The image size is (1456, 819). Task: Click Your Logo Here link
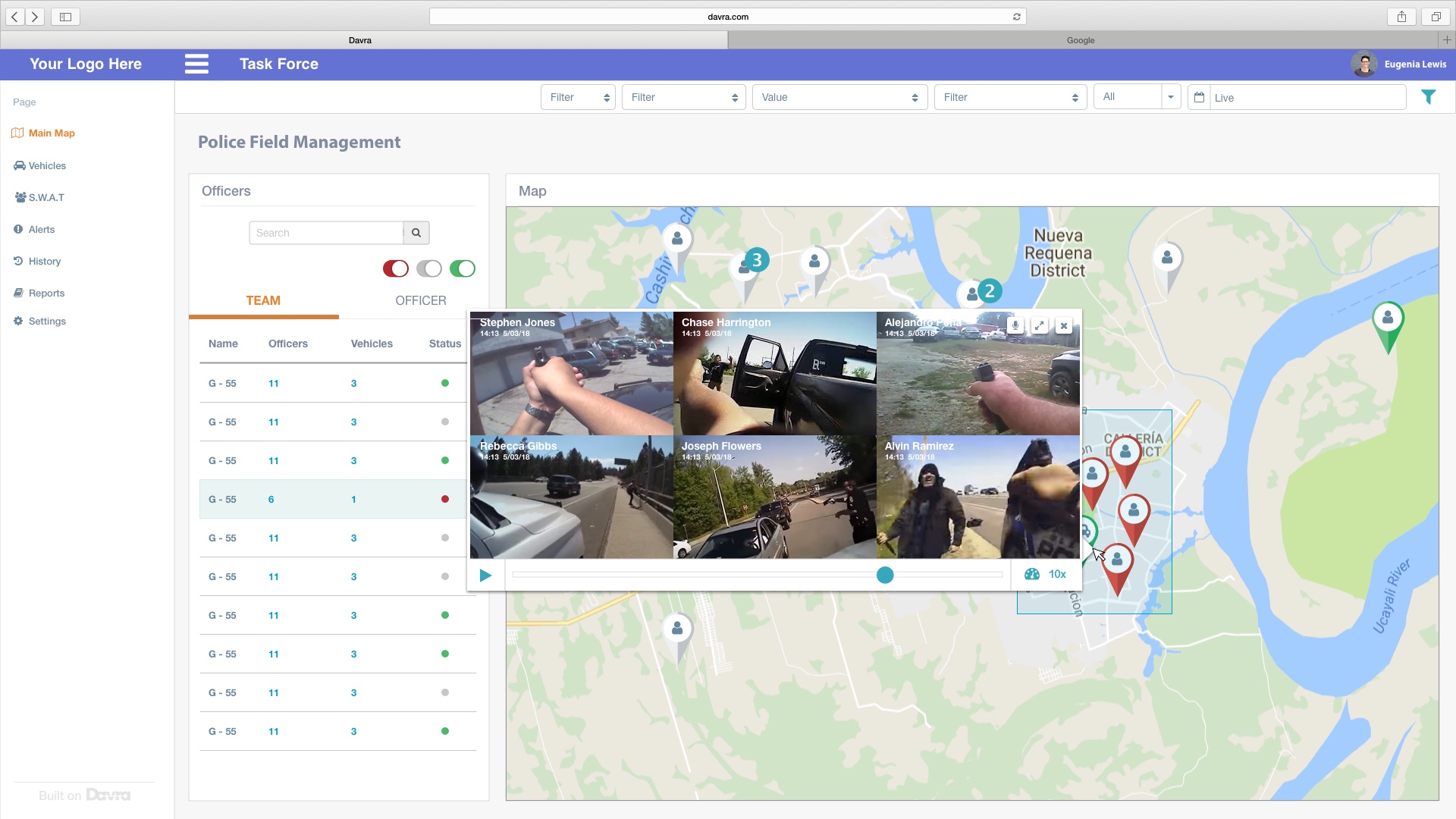click(86, 64)
